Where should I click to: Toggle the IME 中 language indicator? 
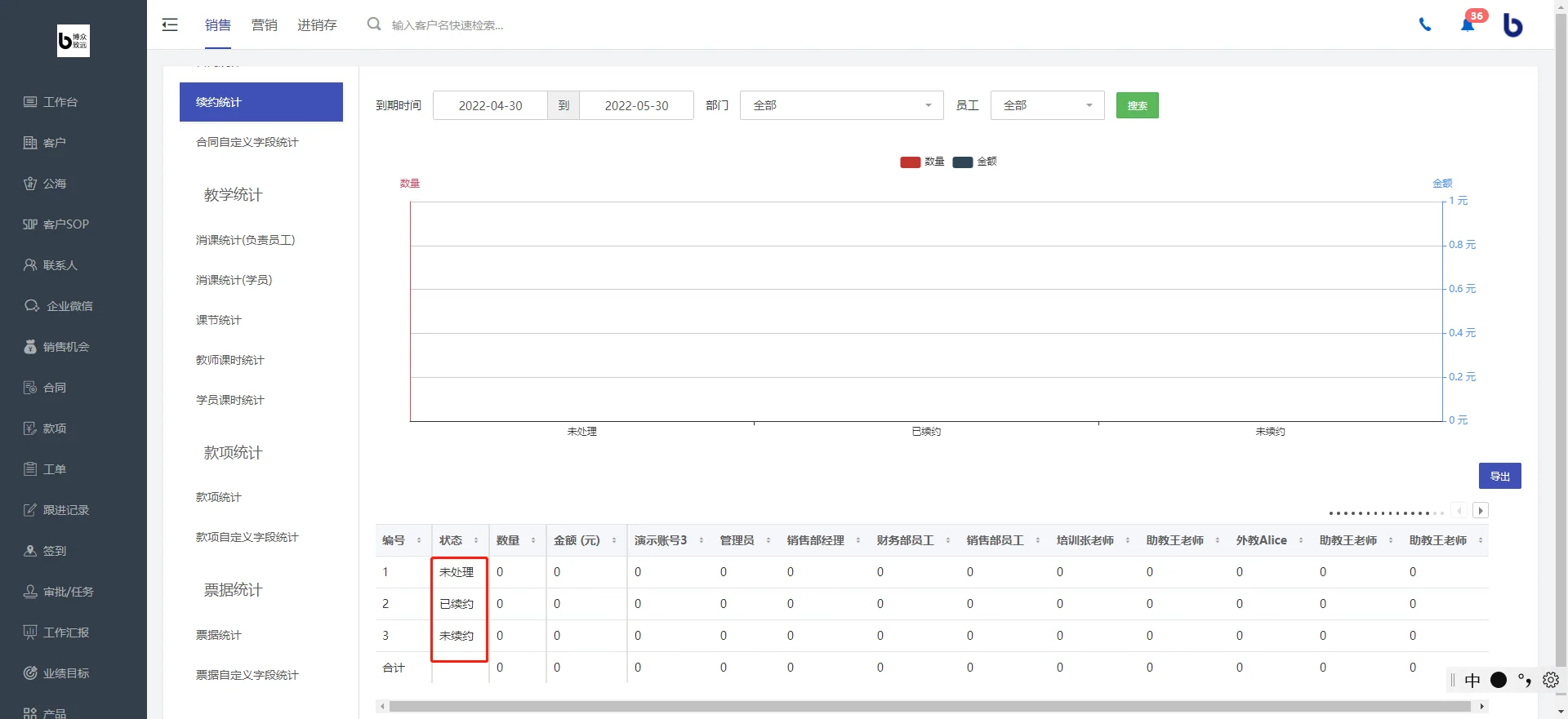pyautogui.click(x=1472, y=680)
